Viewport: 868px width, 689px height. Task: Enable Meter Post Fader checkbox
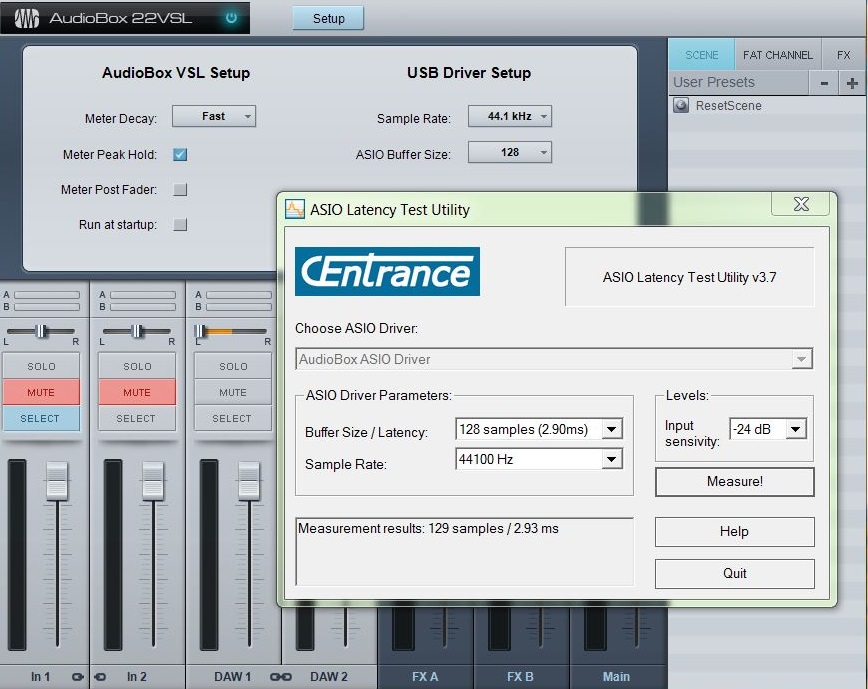click(x=180, y=190)
